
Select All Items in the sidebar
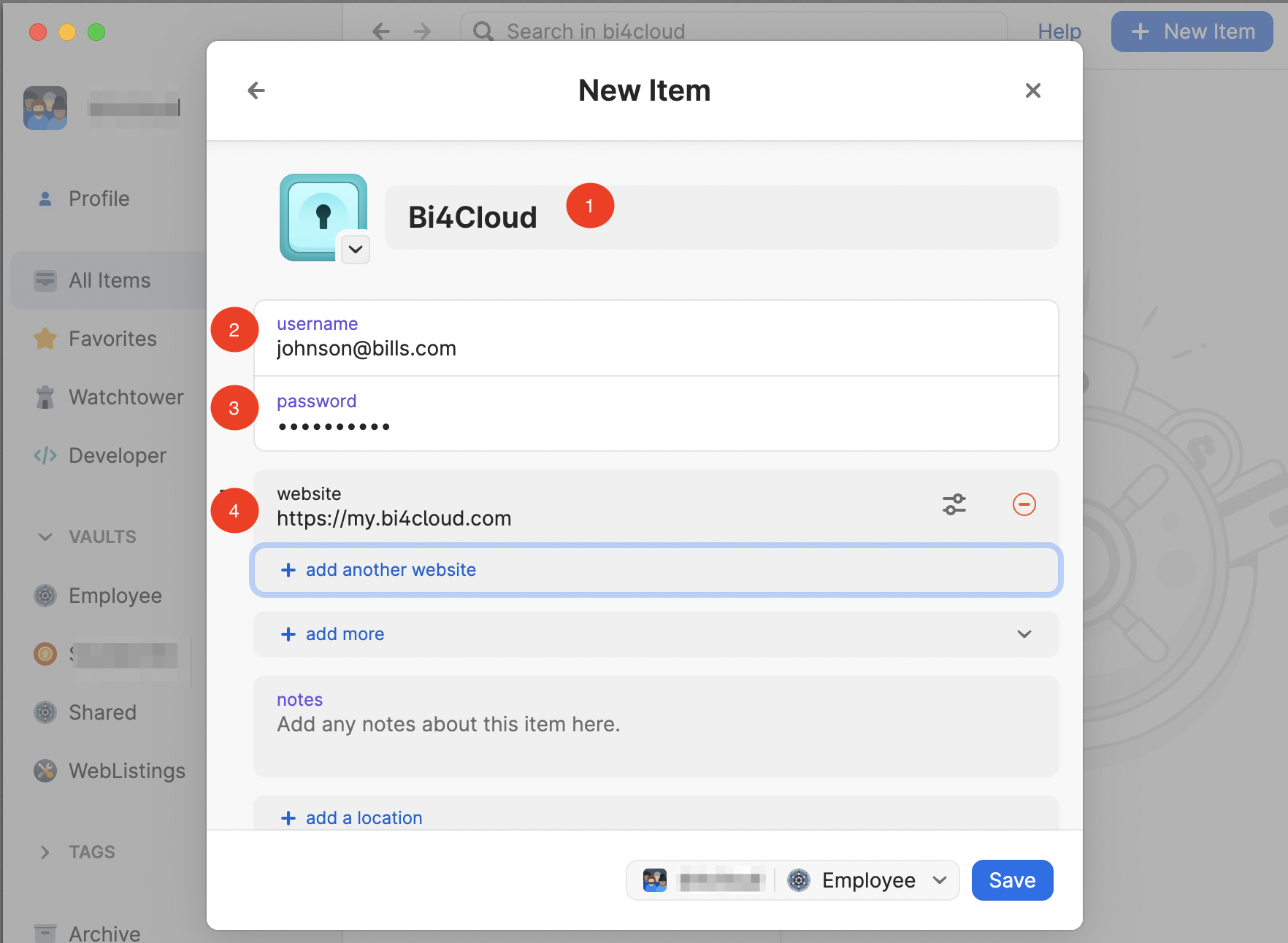click(109, 280)
